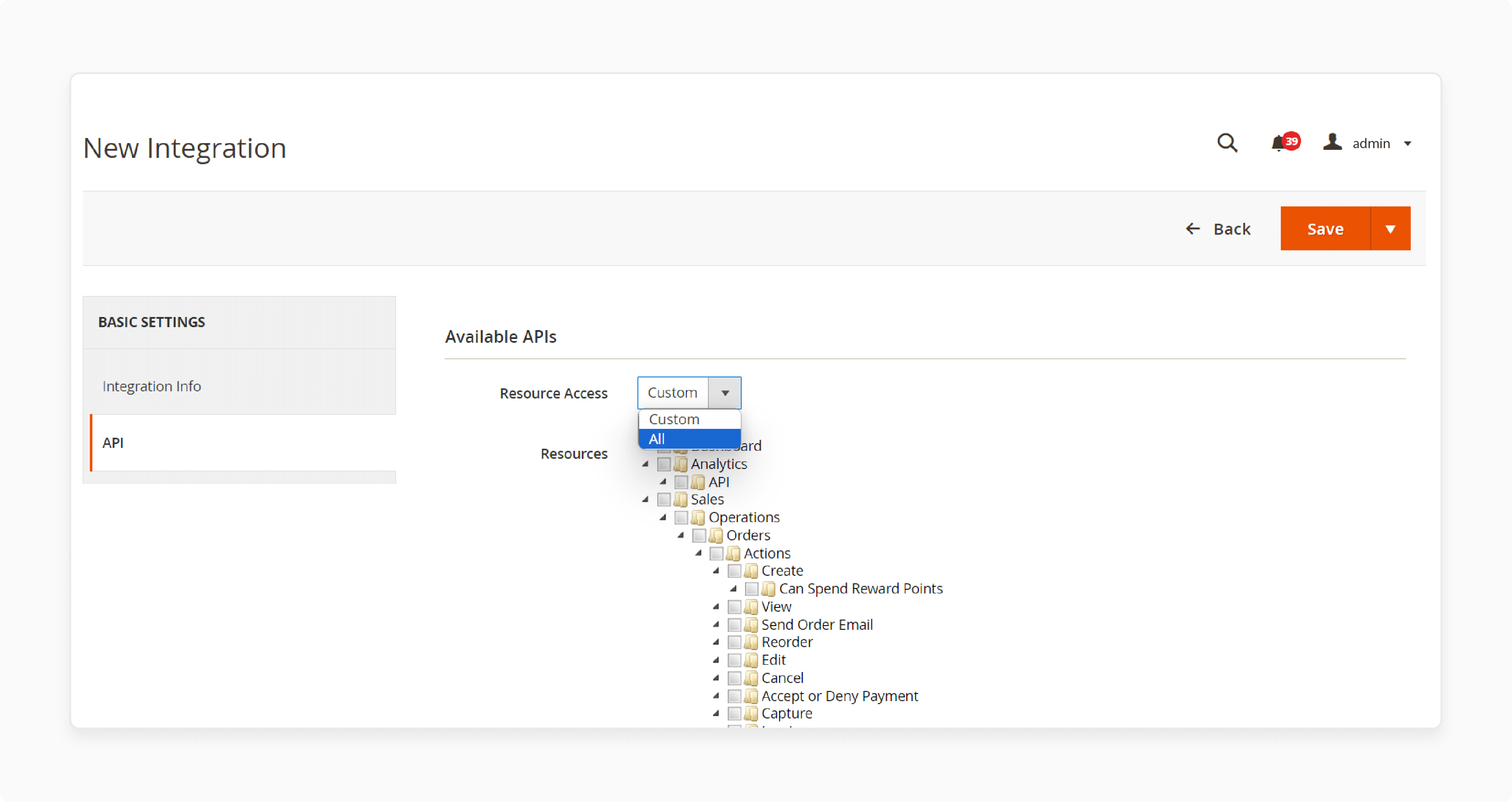The image size is (1512, 802).
Task: Check Accept or Deny Payment checkbox
Action: [x=734, y=696]
